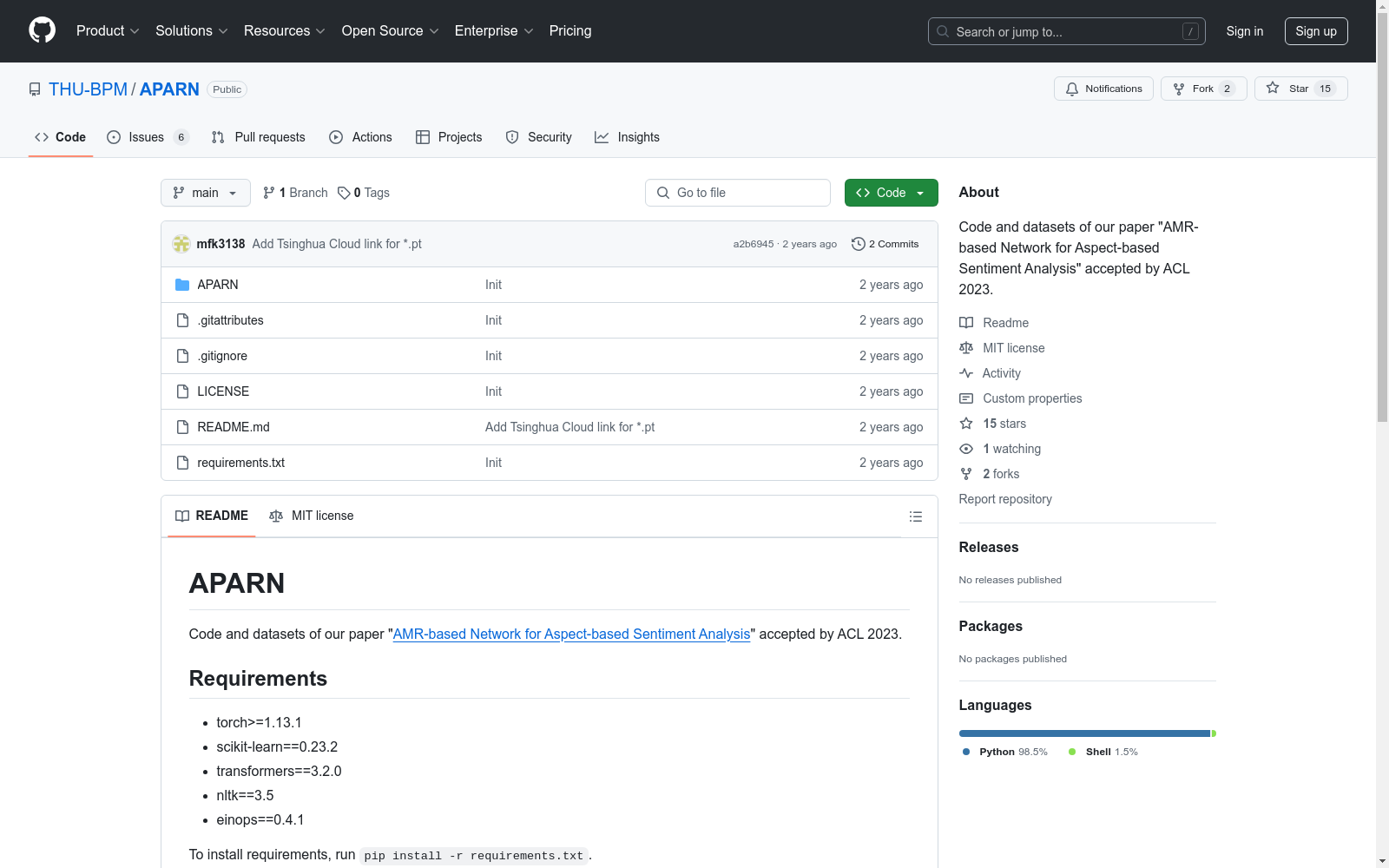This screenshot has height=868, width=1389.
Task: View the 2 Commits history
Action: tap(885, 244)
